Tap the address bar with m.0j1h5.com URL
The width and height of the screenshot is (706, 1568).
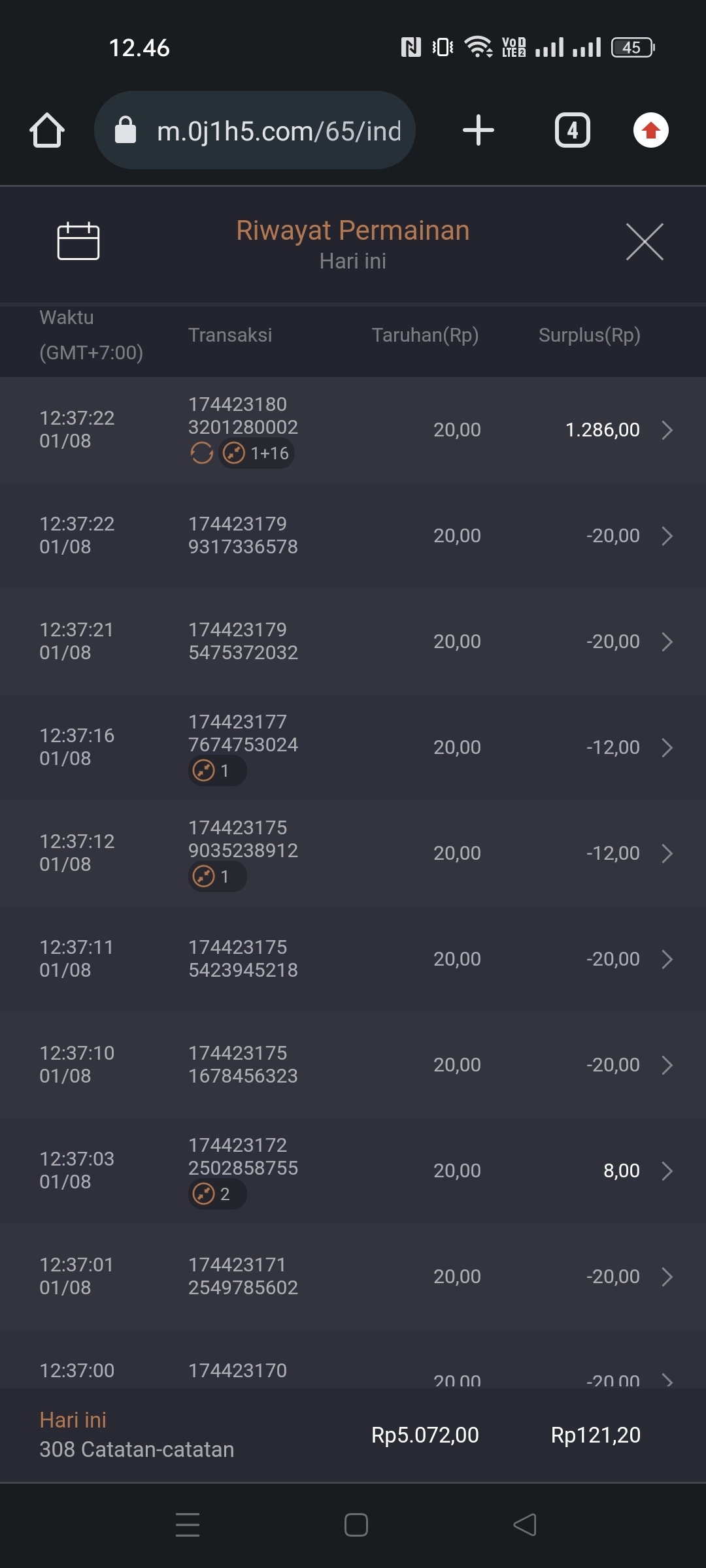[278, 131]
